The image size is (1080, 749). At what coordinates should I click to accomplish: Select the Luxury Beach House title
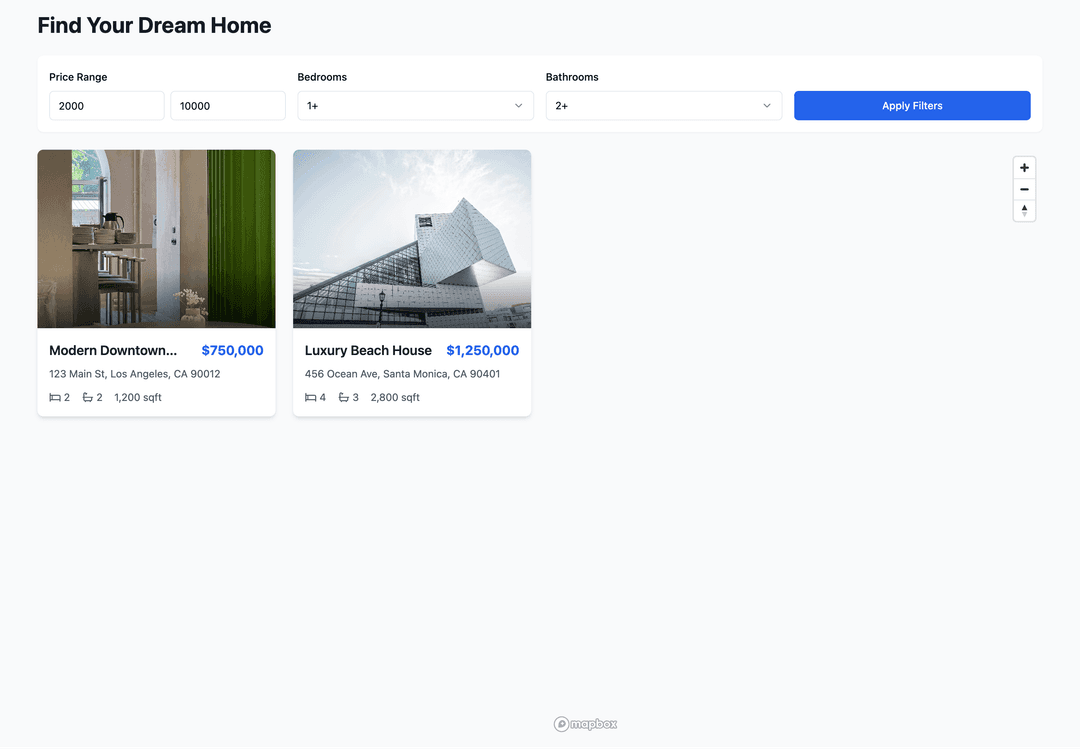tap(368, 350)
